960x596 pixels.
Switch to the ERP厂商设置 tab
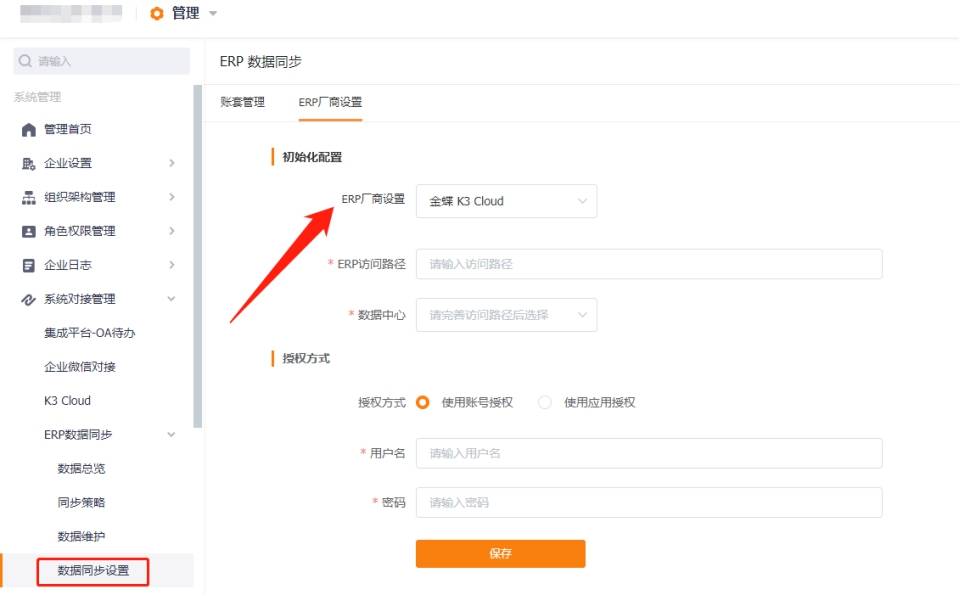click(330, 102)
